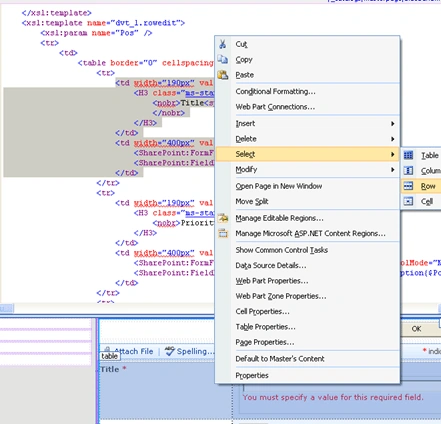Screen dimensions: 441x424
Task: Open Web Part Connections menu entry
Action: tap(275, 107)
